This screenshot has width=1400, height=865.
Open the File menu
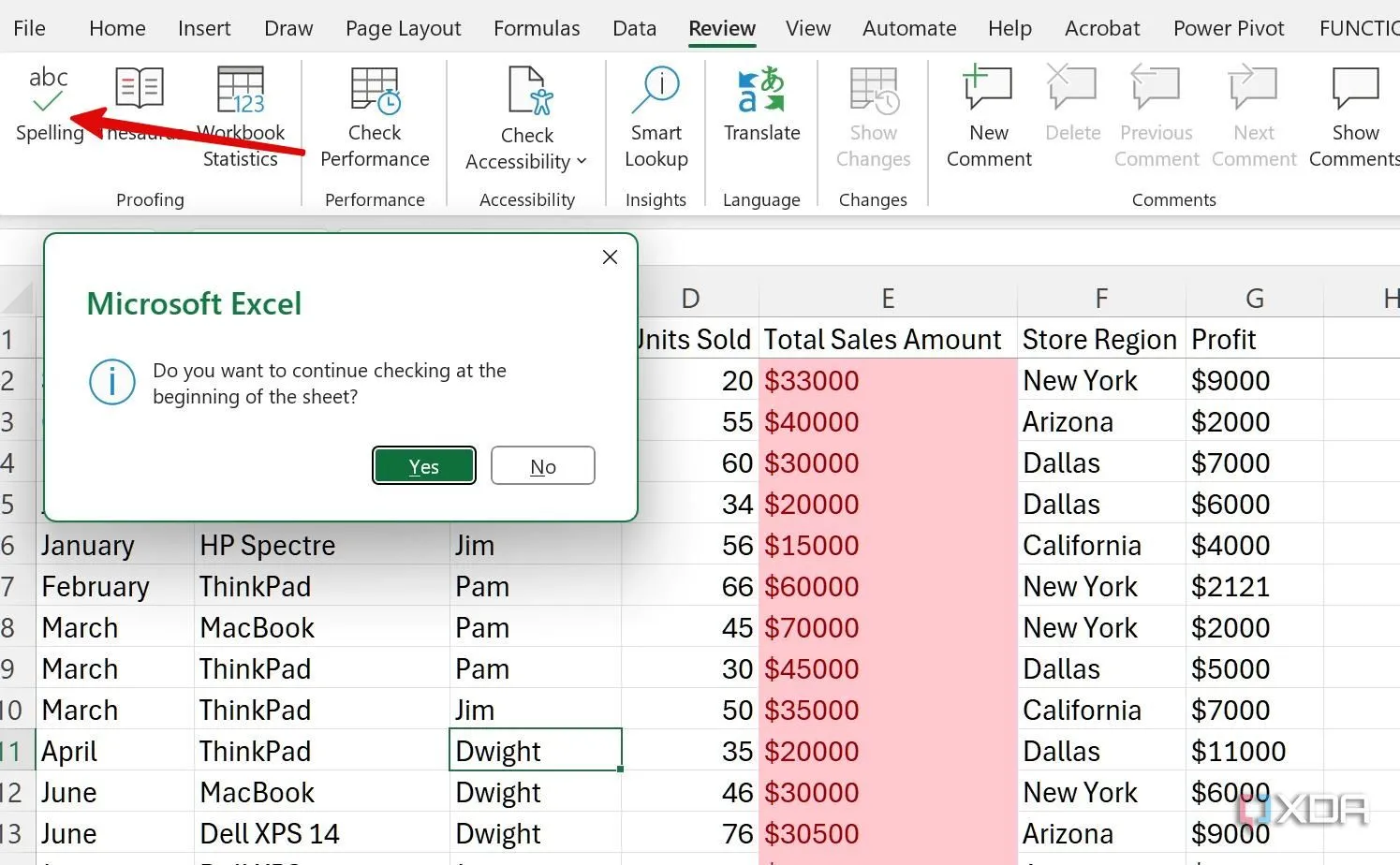pyautogui.click(x=29, y=28)
